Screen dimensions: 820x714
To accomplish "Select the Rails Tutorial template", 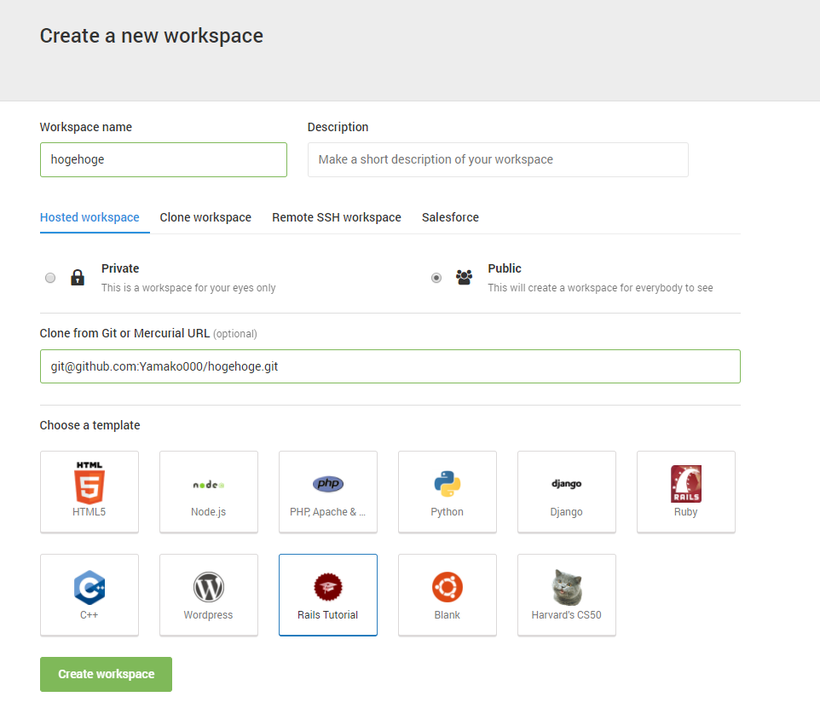I will click(x=328, y=595).
